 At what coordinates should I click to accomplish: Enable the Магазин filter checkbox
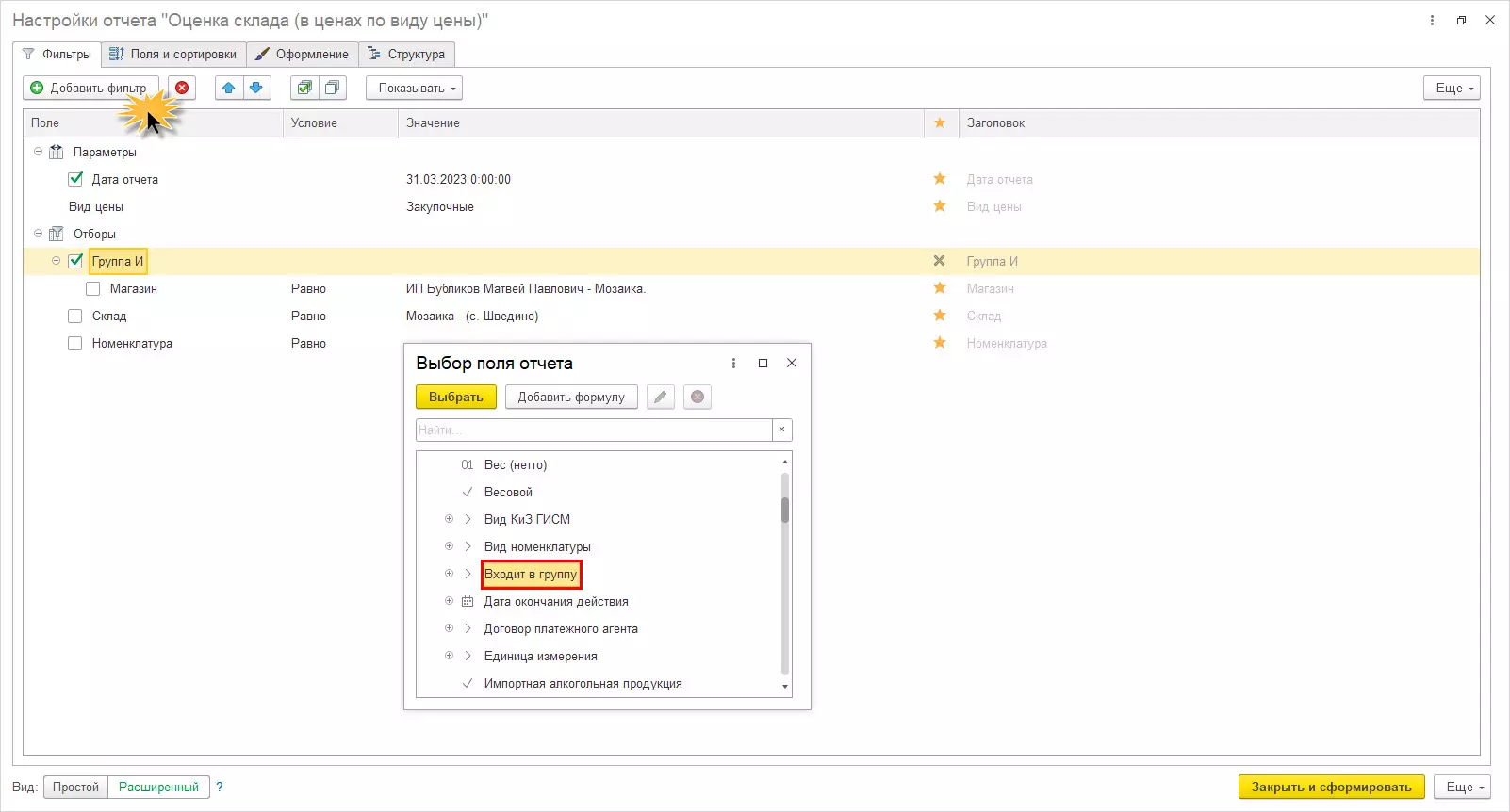(x=93, y=288)
